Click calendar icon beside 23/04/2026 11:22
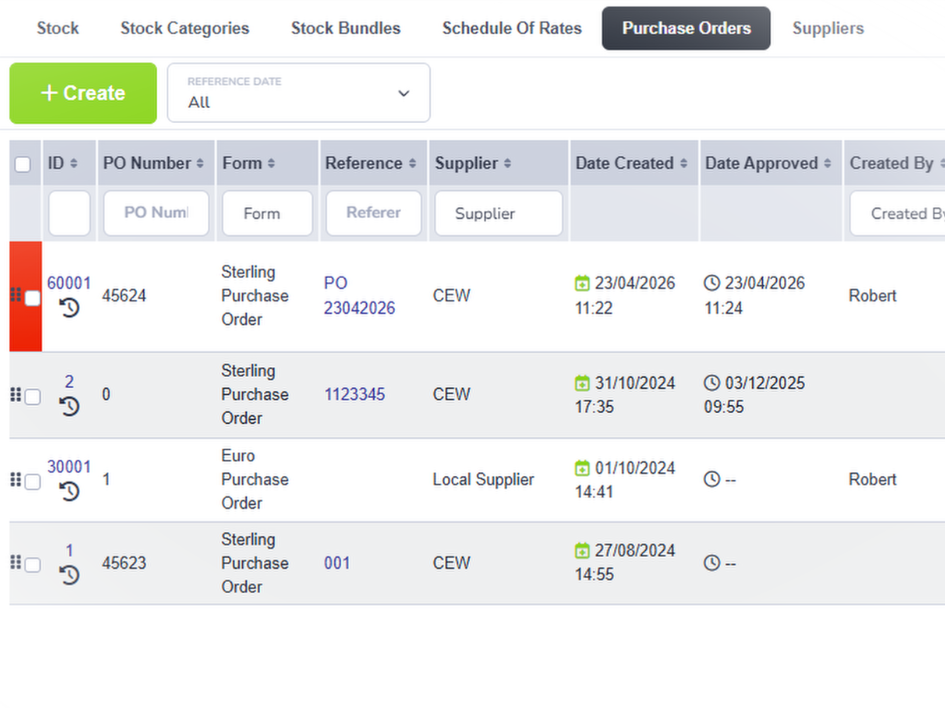Viewport: 945px width, 708px height. tap(582, 283)
